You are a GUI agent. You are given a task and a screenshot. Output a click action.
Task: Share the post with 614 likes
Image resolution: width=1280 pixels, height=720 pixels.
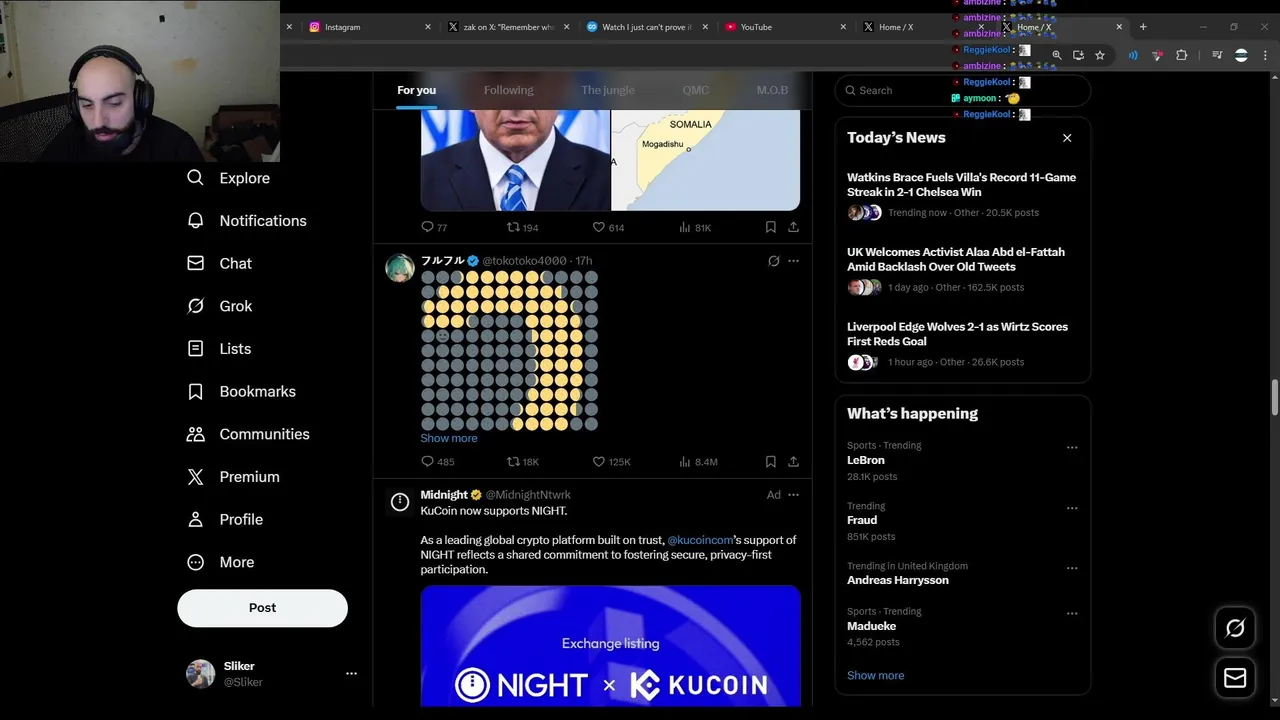point(793,228)
